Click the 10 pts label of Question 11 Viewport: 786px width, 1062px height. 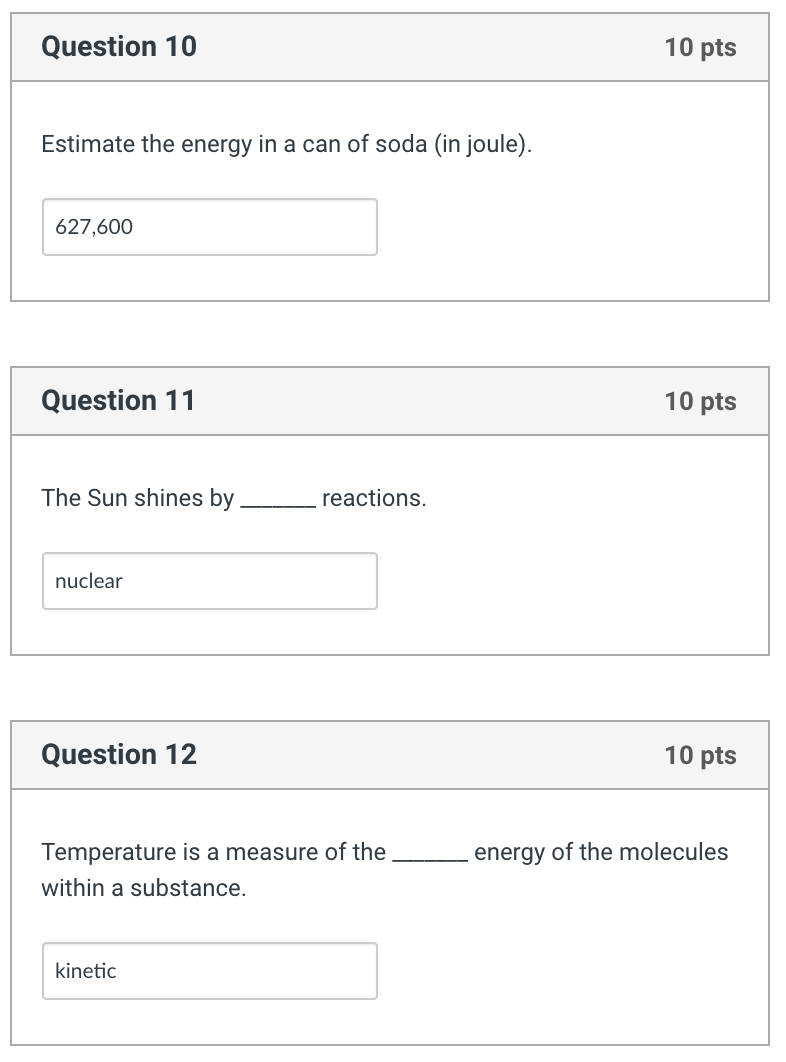pyautogui.click(x=700, y=402)
